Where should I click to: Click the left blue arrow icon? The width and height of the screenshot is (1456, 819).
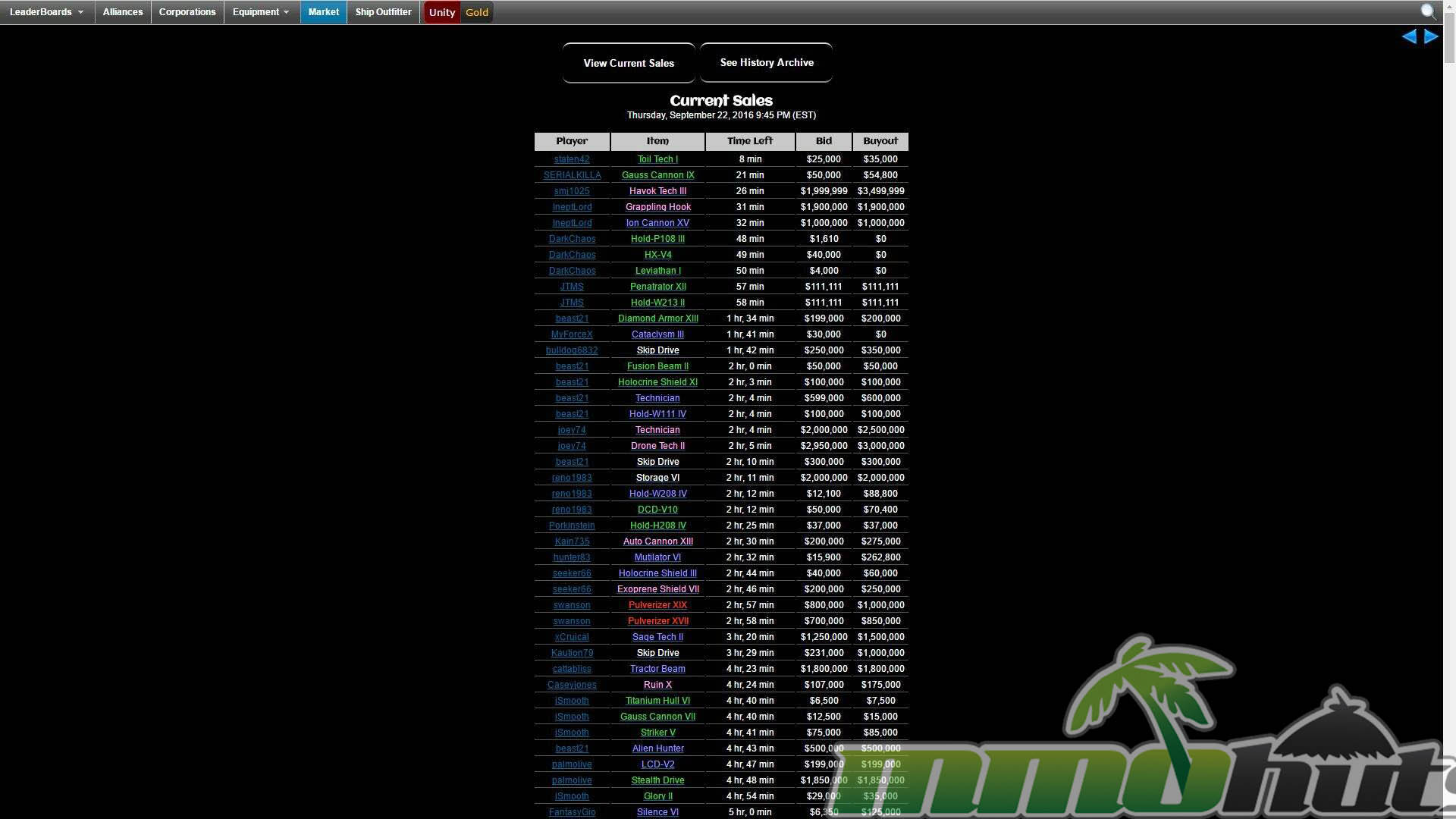coord(1409,36)
